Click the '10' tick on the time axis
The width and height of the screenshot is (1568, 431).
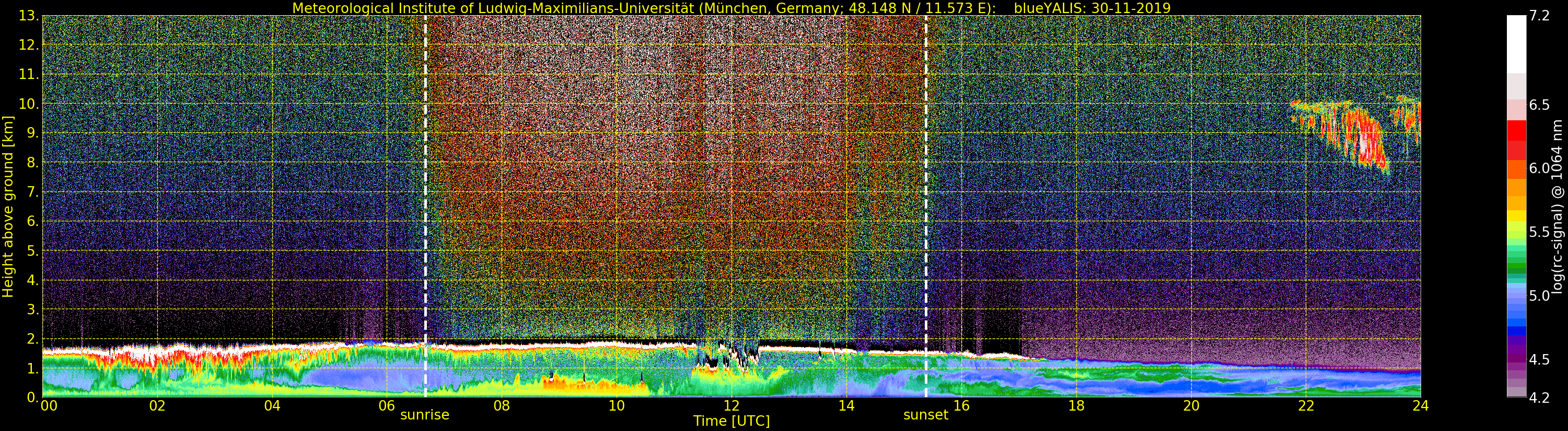click(617, 406)
